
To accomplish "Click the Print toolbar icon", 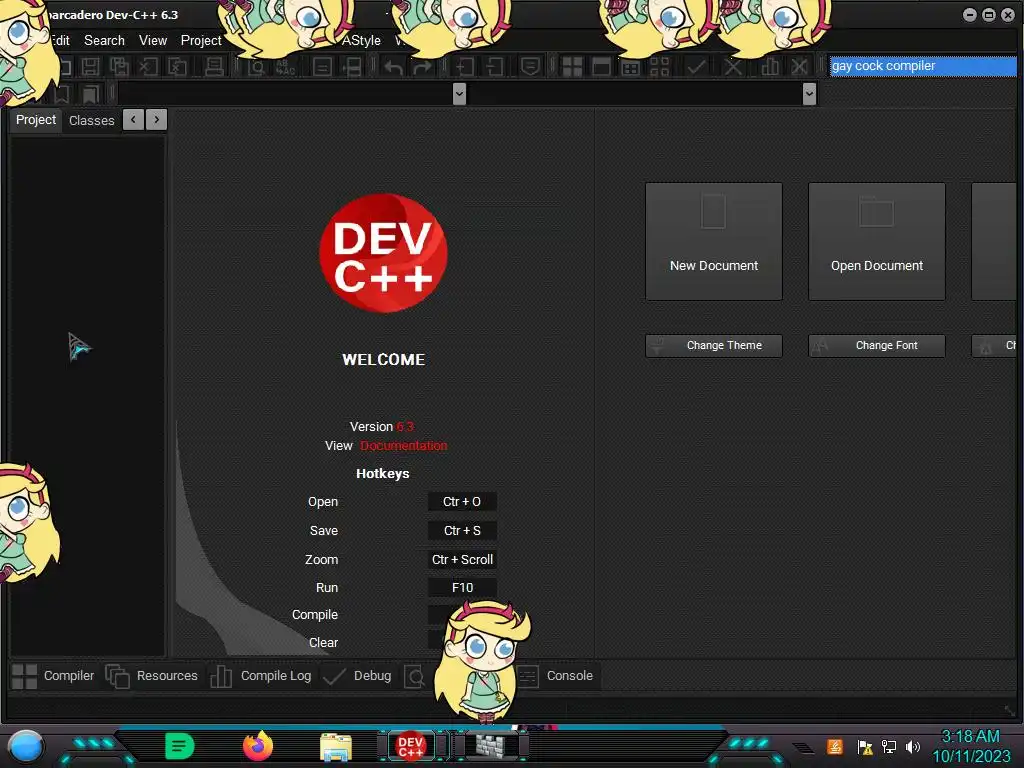I will (214, 66).
